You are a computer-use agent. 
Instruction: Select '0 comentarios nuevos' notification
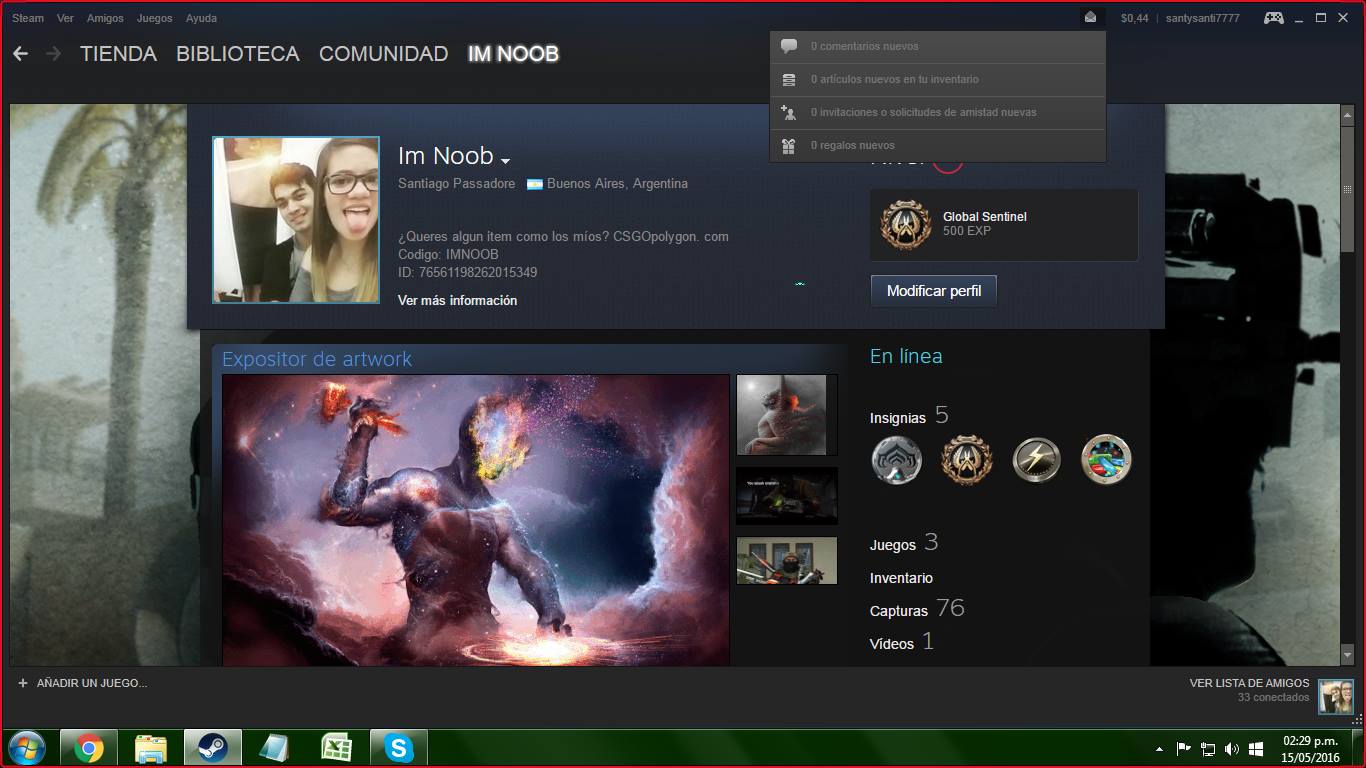click(938, 46)
